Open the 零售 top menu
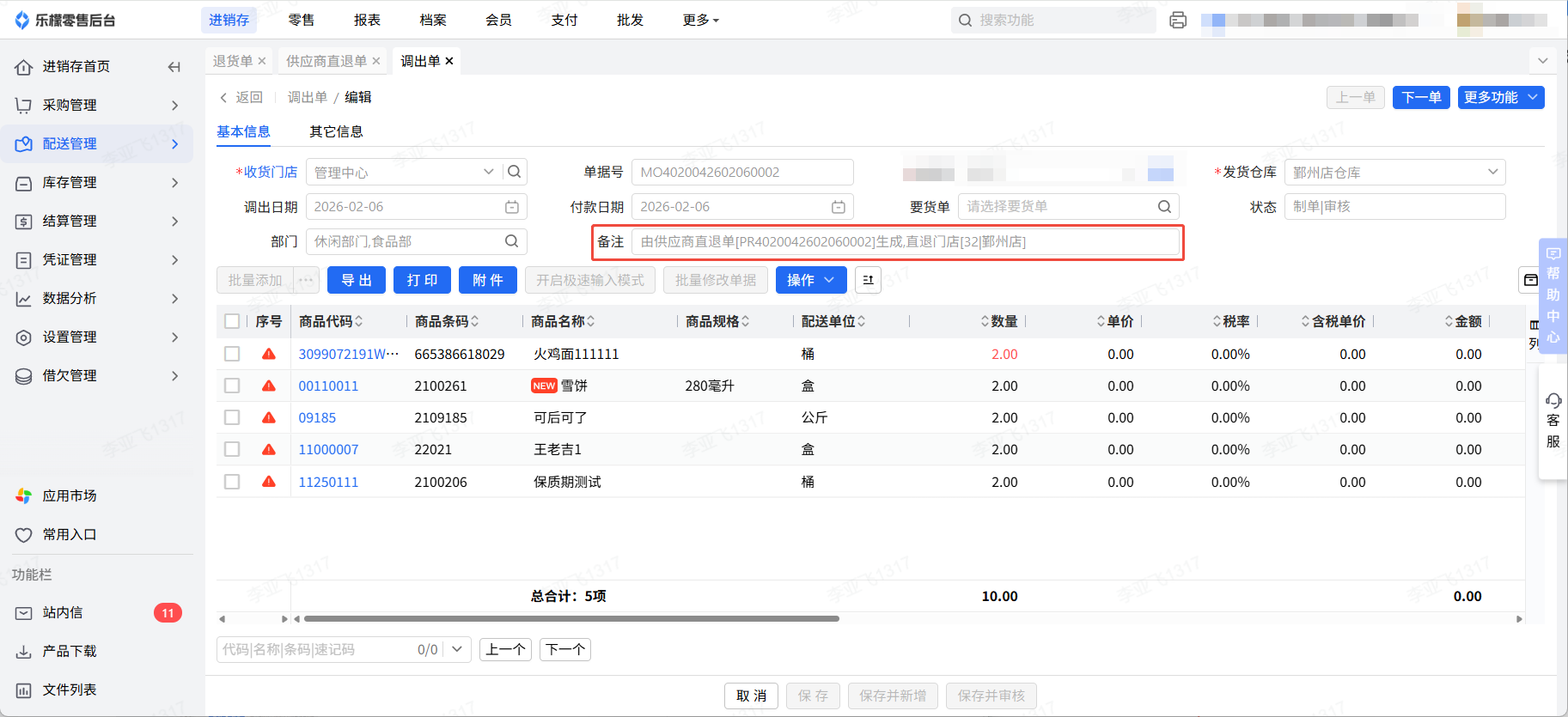Viewport: 1568px width, 717px height. click(x=301, y=20)
